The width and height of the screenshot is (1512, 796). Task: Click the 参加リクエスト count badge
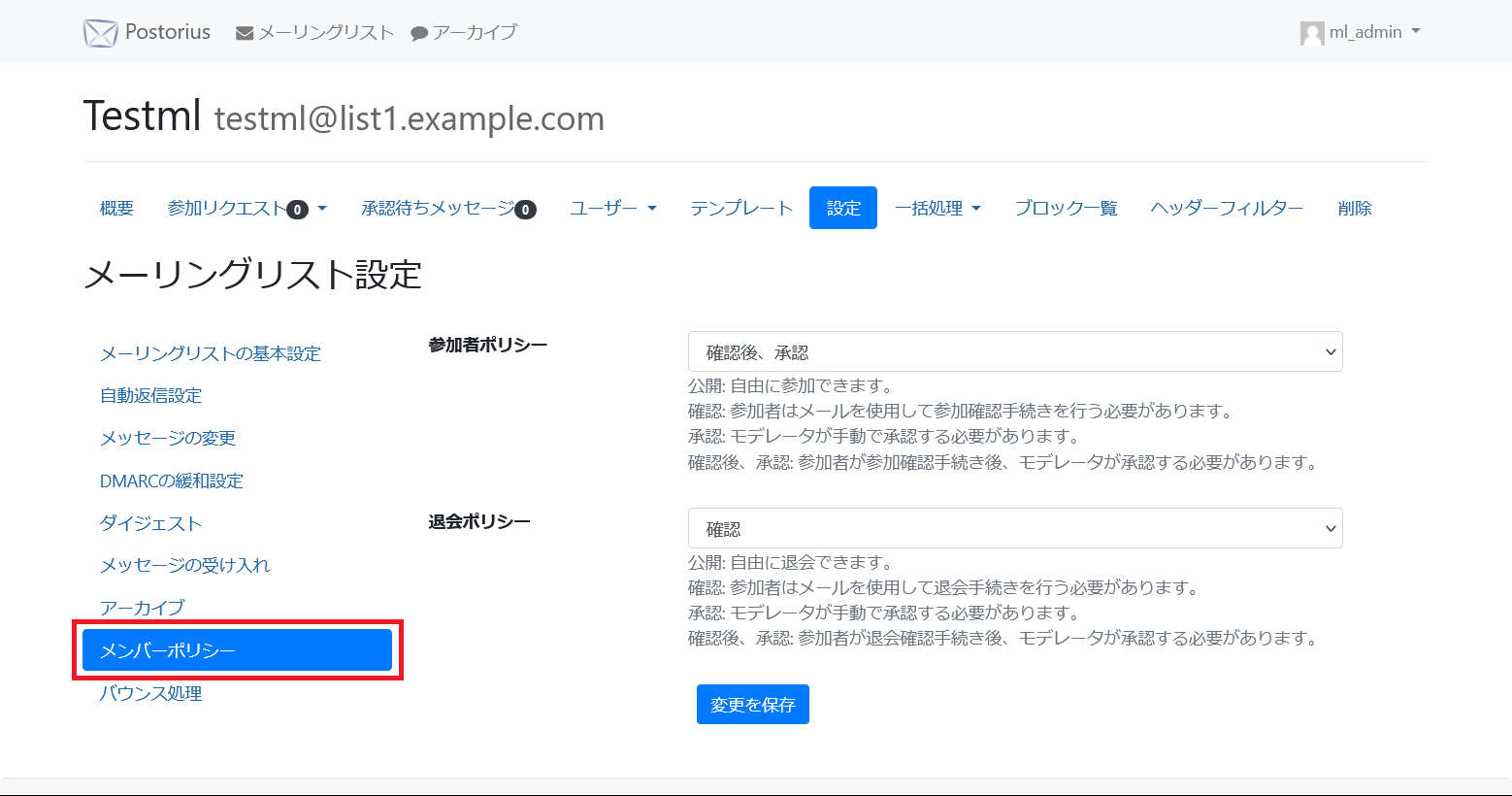(x=298, y=210)
